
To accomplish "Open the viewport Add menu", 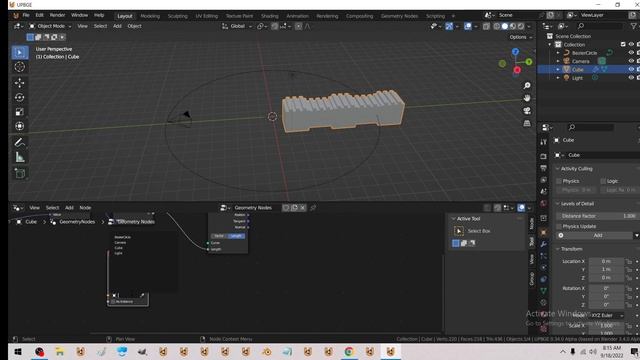I will pyautogui.click(x=117, y=26).
